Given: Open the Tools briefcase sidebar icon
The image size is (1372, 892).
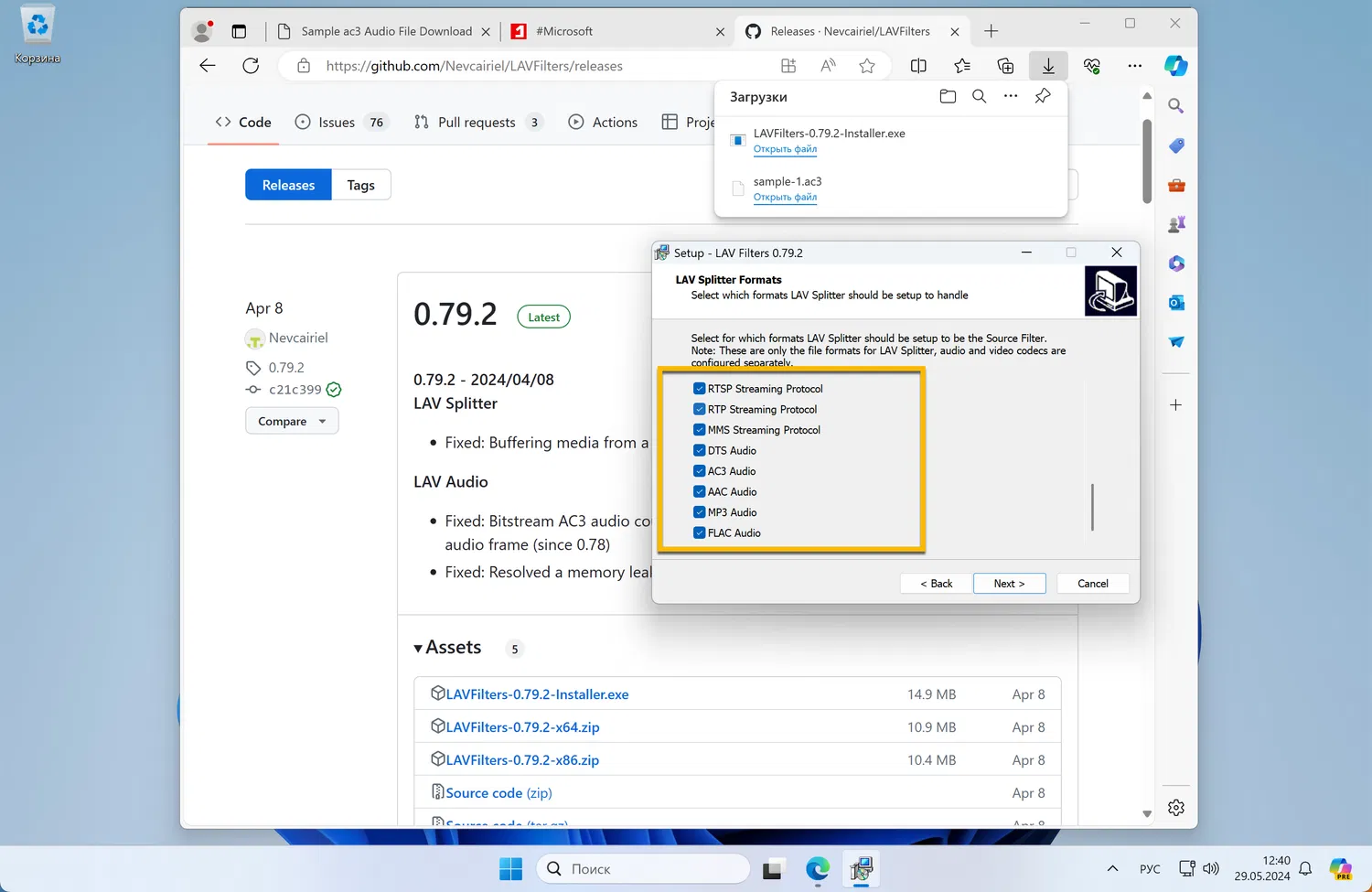Looking at the screenshot, I should click(1176, 185).
